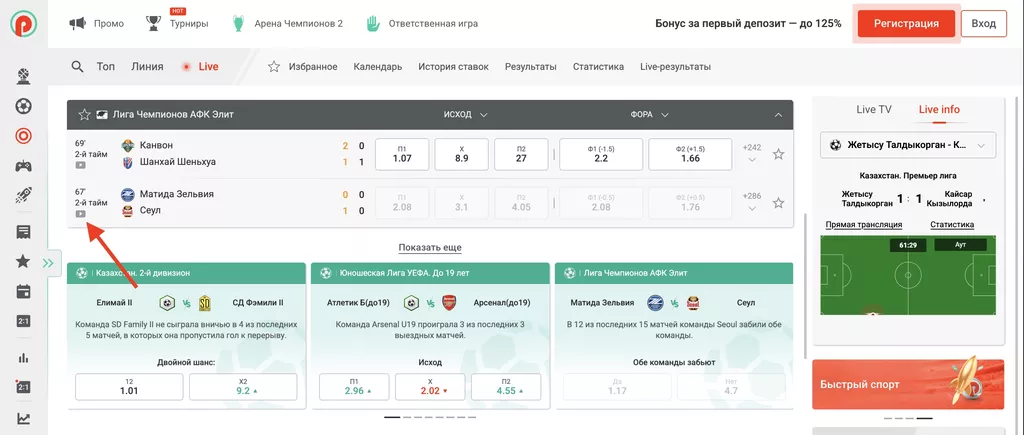Image resolution: width=1024 pixels, height=435 pixels.
Task: Open the football section in the sidebar
Action: pos(22,106)
